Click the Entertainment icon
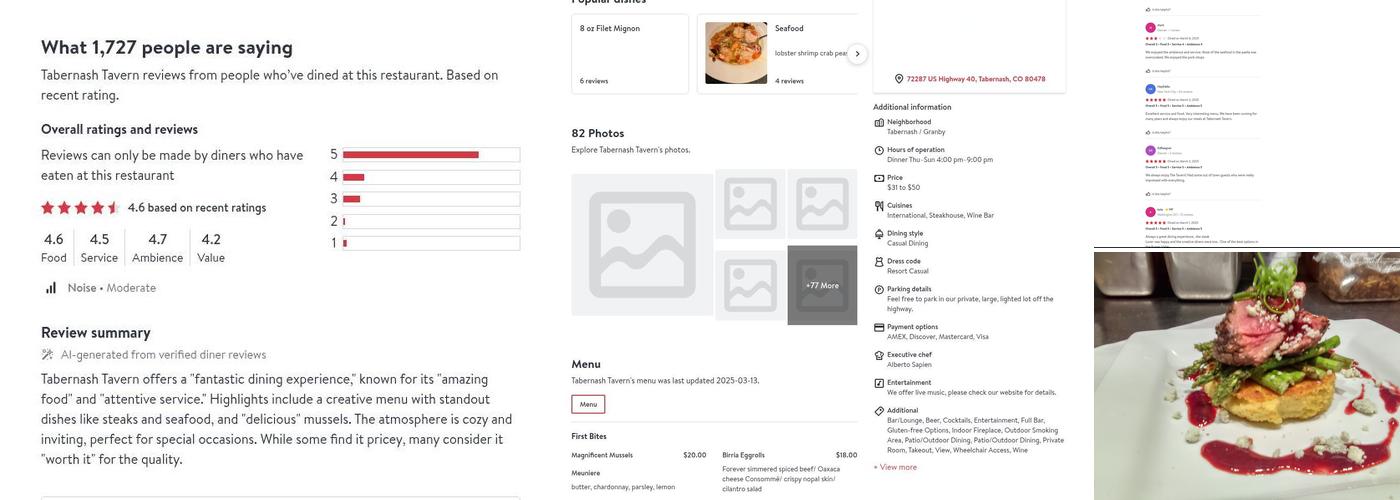This screenshot has height=500, width=1400. 879,383
